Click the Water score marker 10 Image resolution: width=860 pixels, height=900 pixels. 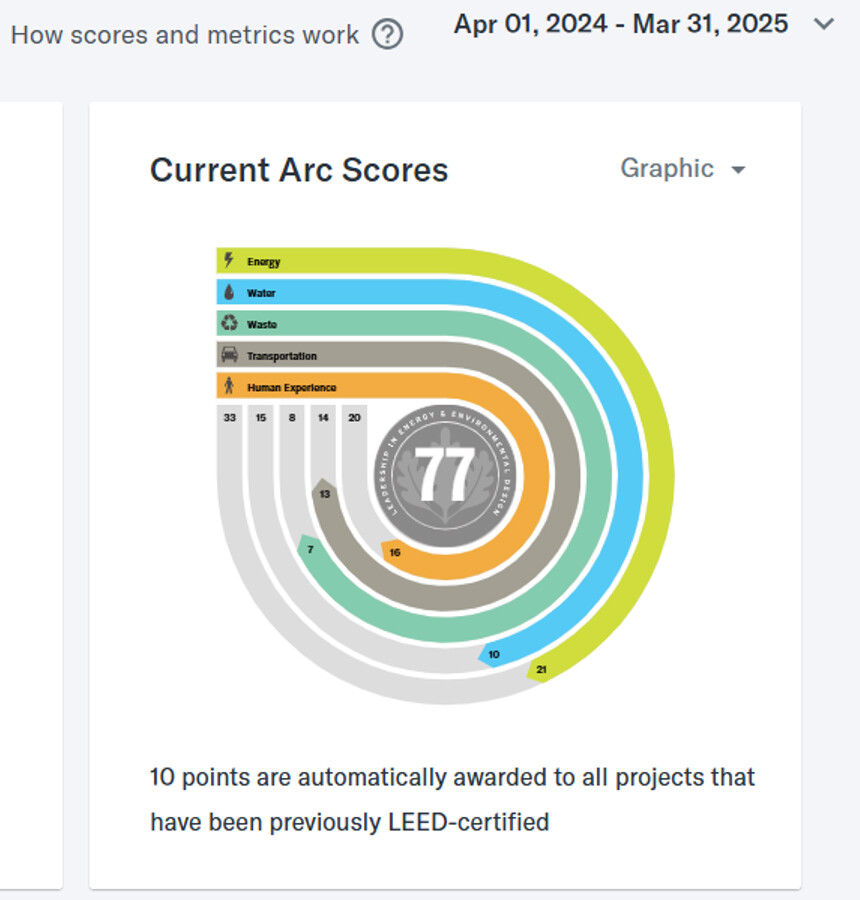[x=494, y=654]
